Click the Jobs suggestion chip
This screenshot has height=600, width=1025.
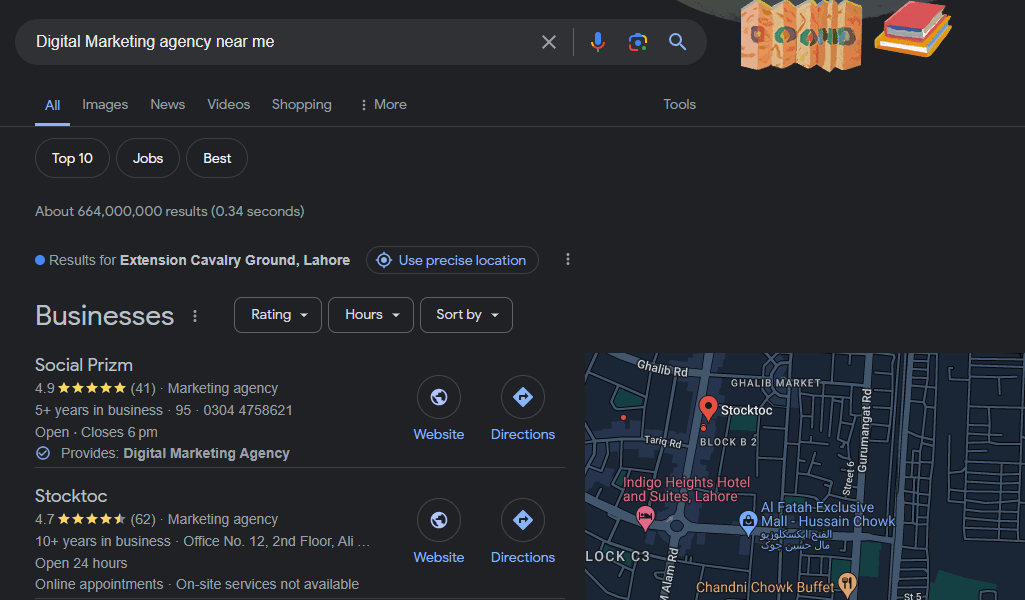pyautogui.click(x=148, y=158)
